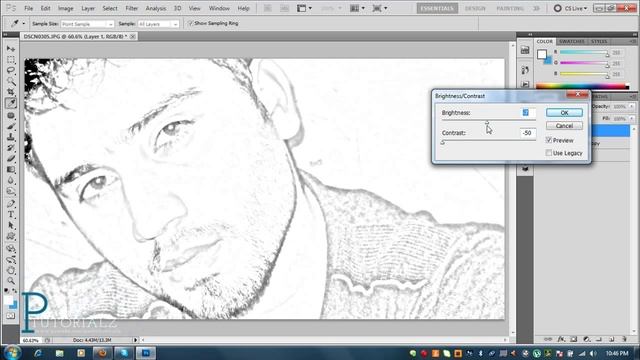Open the layer Opacity slider arrow
The height and width of the screenshot is (360, 640).
tap(631, 106)
